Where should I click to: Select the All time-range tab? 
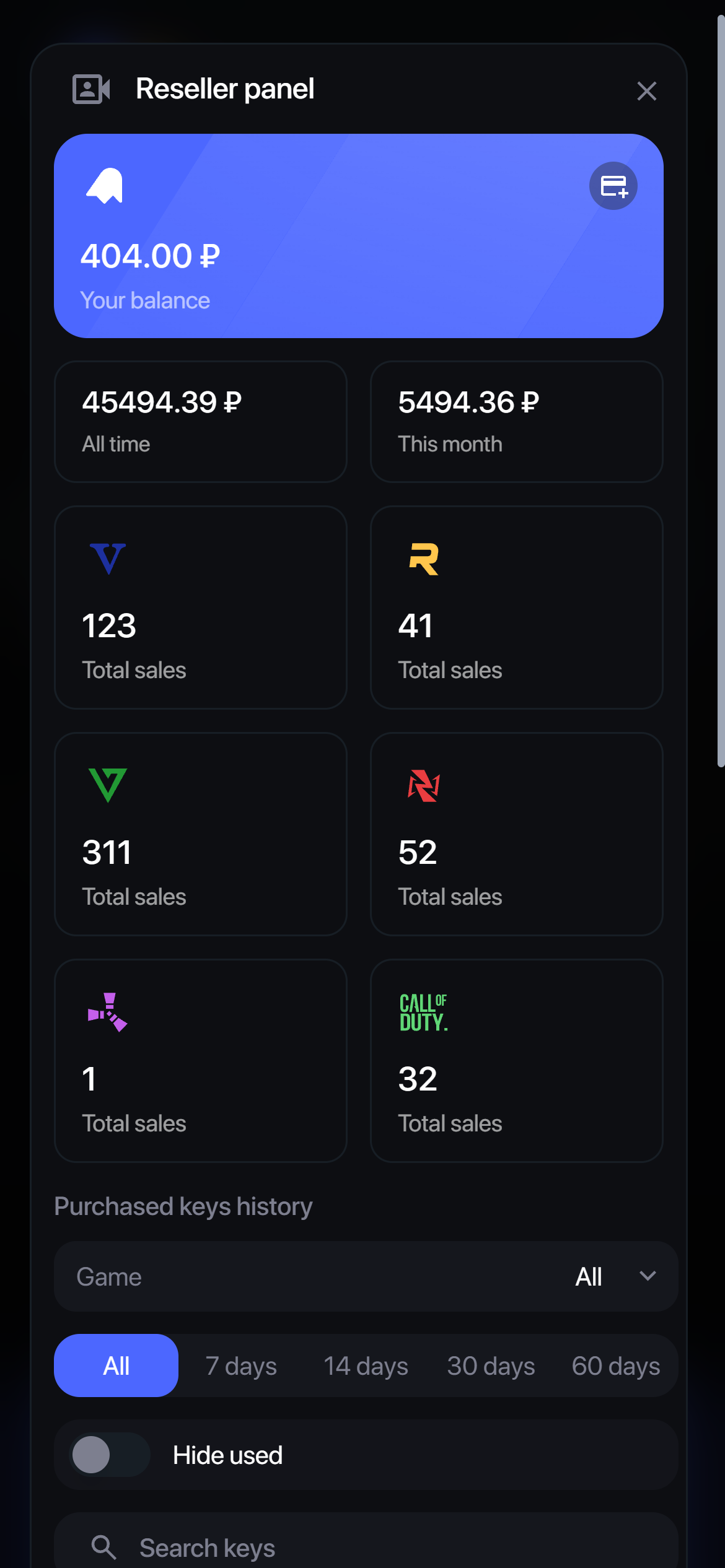coord(116,1365)
